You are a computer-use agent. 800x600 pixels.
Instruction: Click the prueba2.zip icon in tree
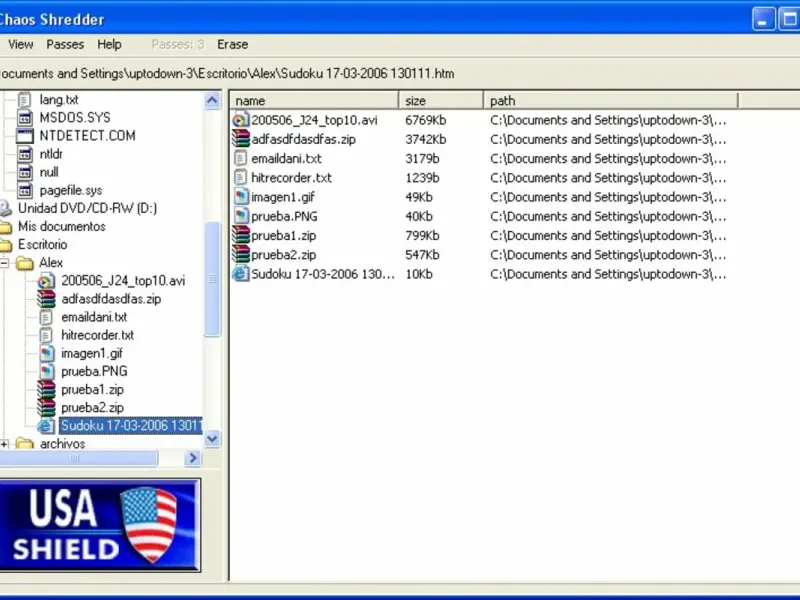[x=46, y=408]
